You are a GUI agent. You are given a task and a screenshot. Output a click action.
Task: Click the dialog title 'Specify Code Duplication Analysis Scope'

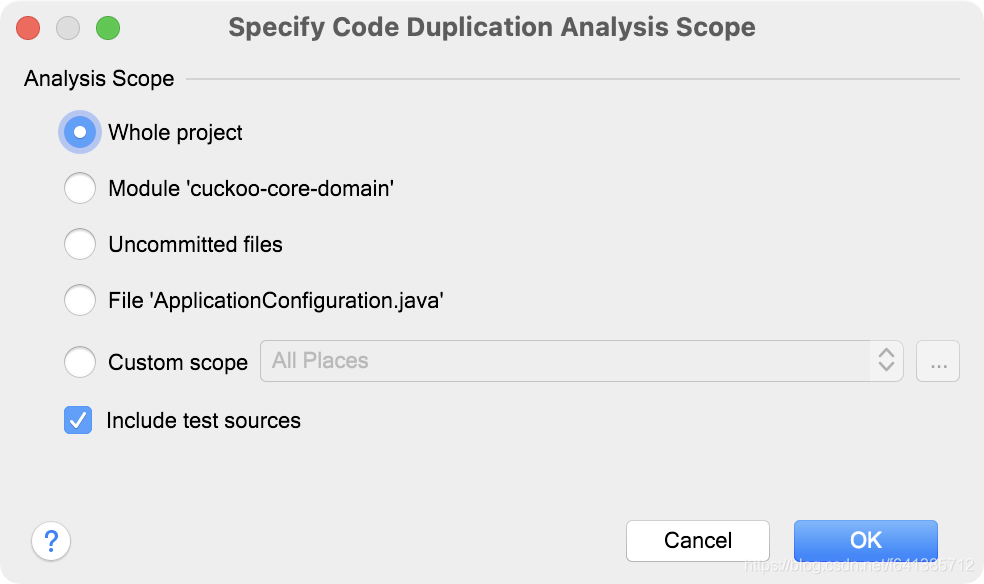[x=491, y=27]
